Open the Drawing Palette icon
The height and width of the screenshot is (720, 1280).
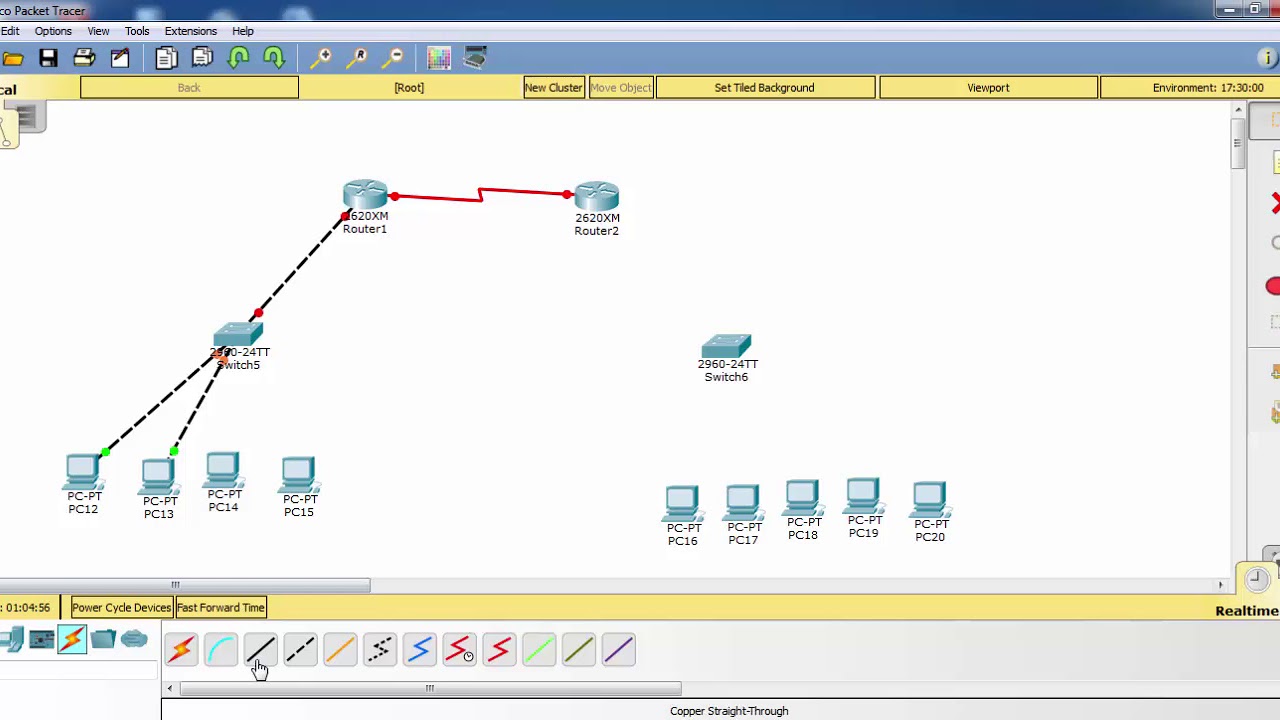(439, 58)
